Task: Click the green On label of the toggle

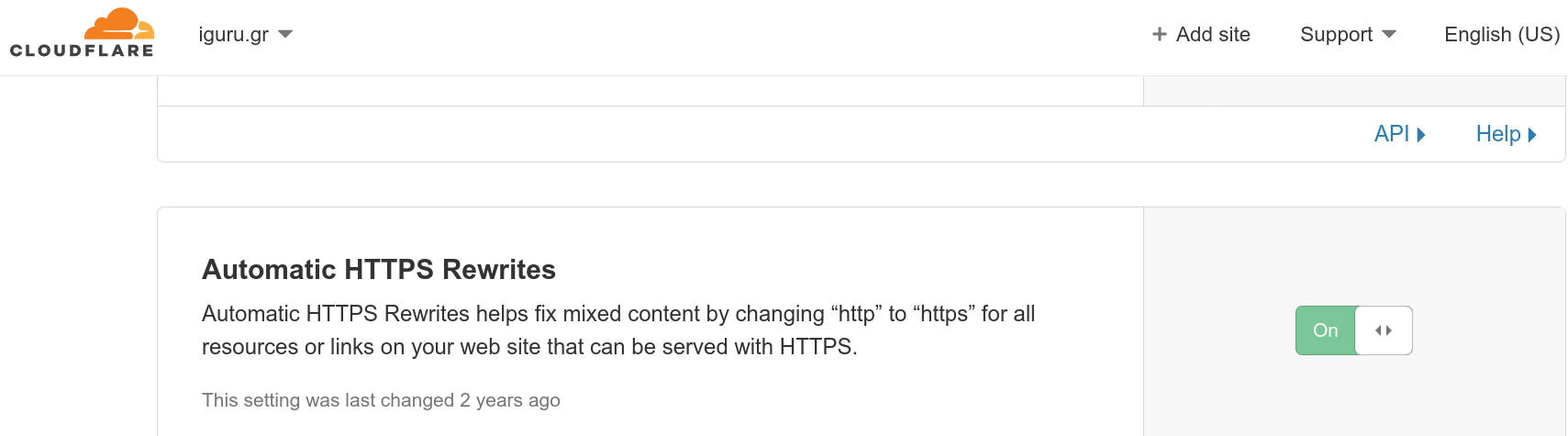Action: (1325, 330)
